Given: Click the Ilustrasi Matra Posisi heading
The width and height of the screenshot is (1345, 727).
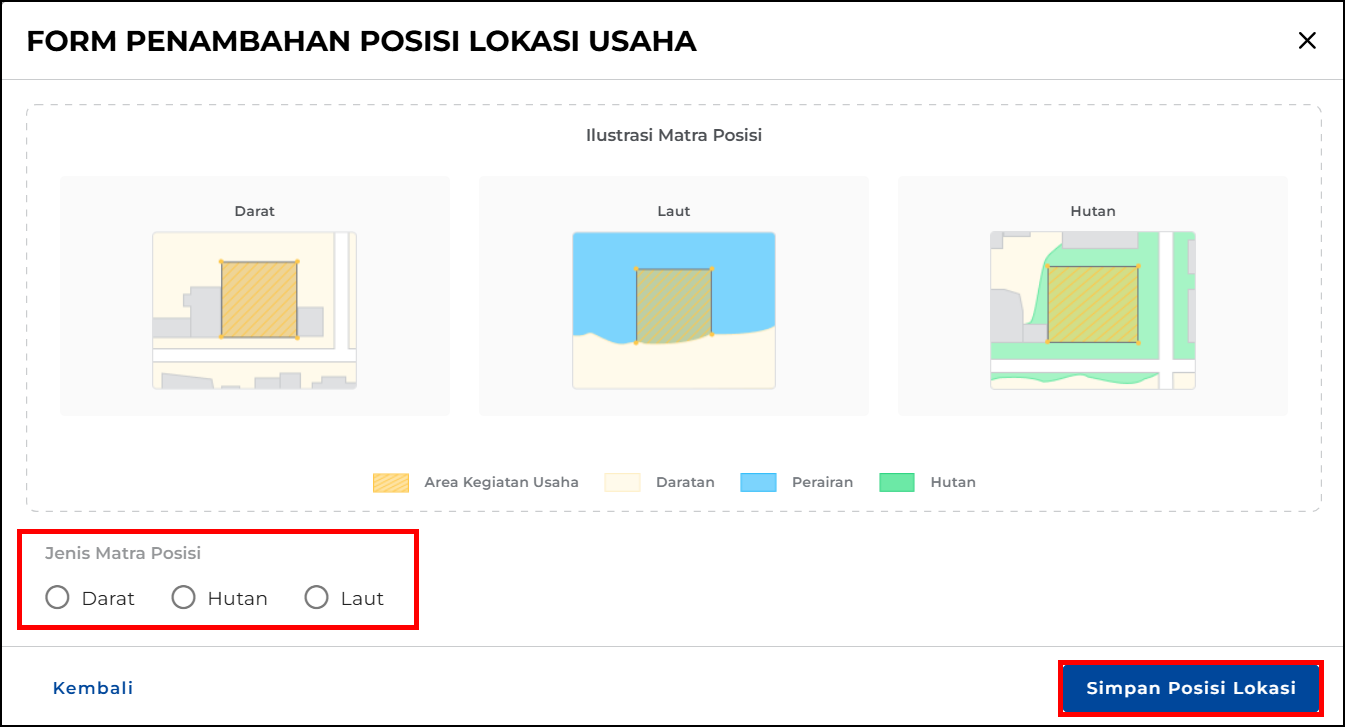Looking at the screenshot, I should [x=673, y=135].
